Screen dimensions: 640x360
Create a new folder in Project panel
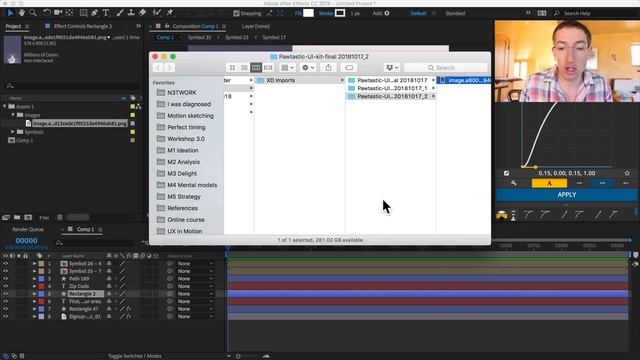(17, 218)
